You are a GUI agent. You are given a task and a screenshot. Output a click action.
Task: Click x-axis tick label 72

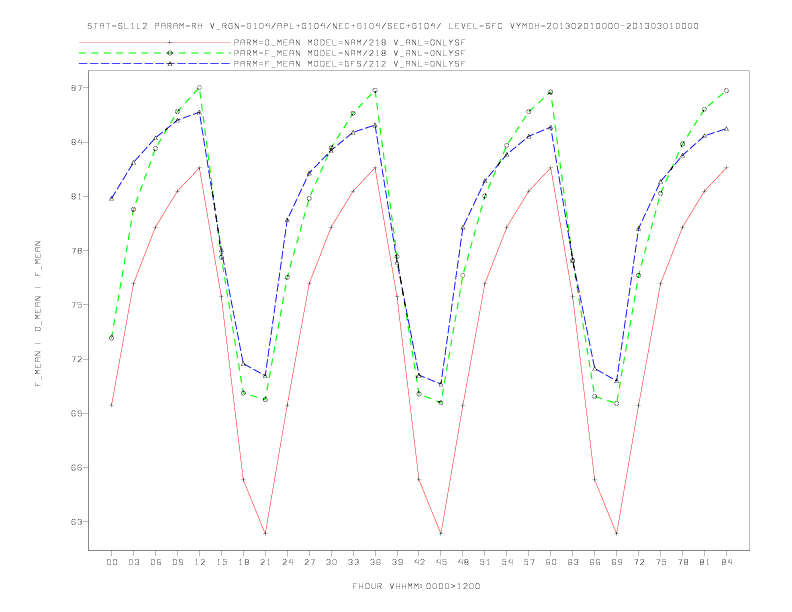click(639, 562)
